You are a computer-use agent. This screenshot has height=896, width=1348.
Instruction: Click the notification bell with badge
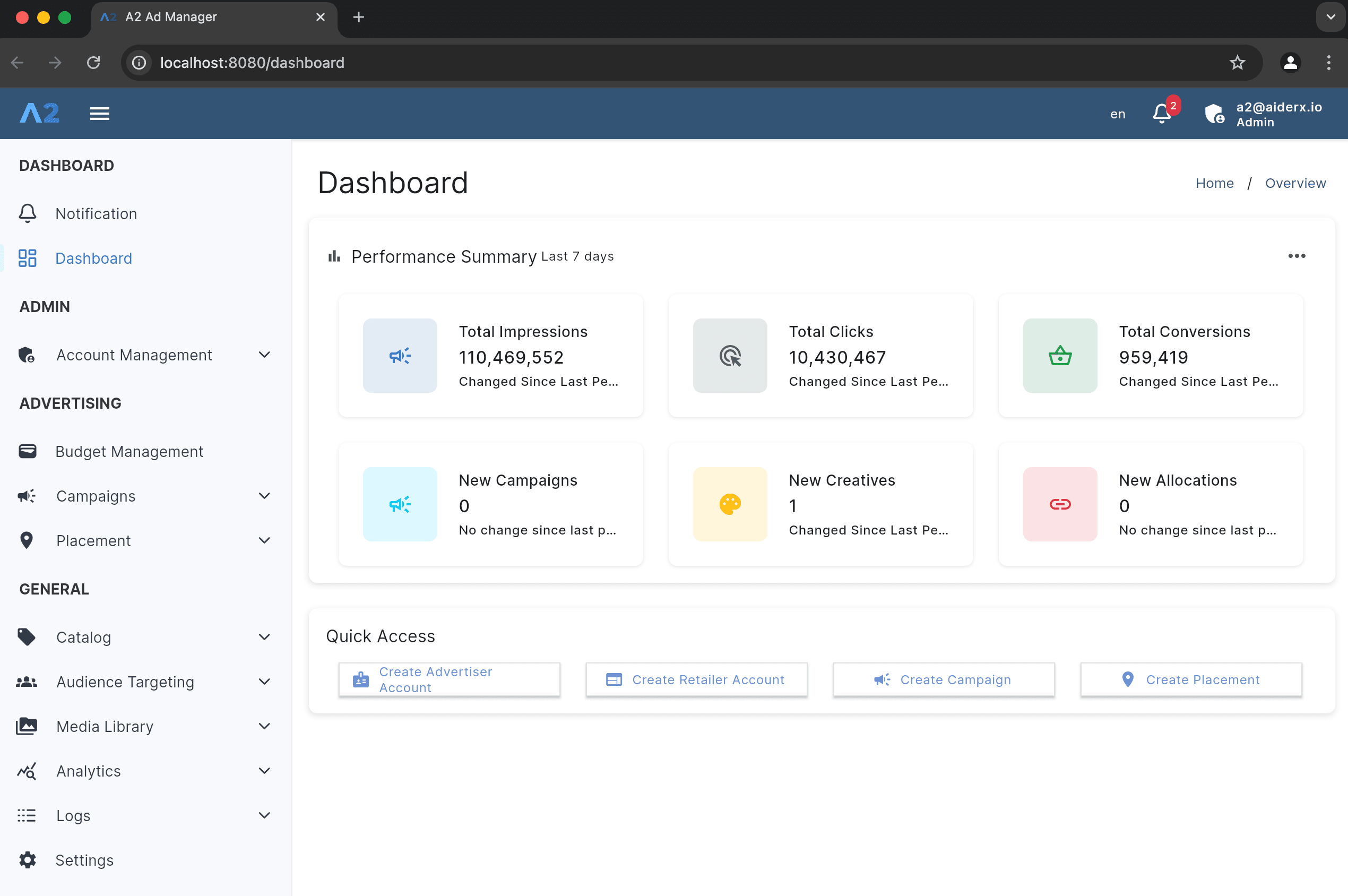coord(1162,113)
